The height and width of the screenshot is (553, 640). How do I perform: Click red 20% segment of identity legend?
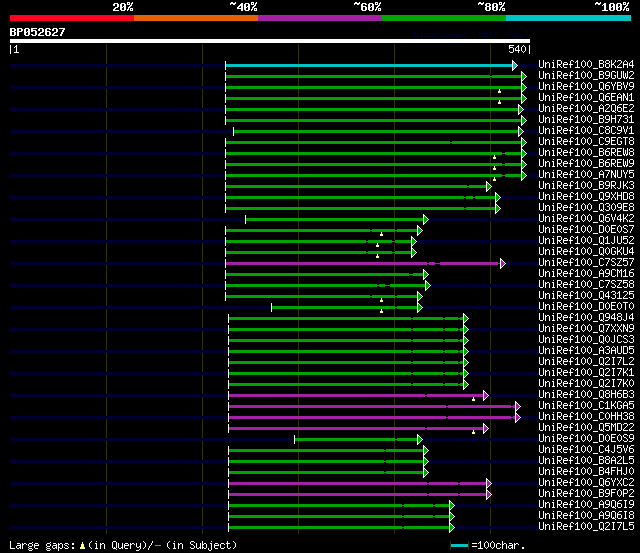coord(72,18)
